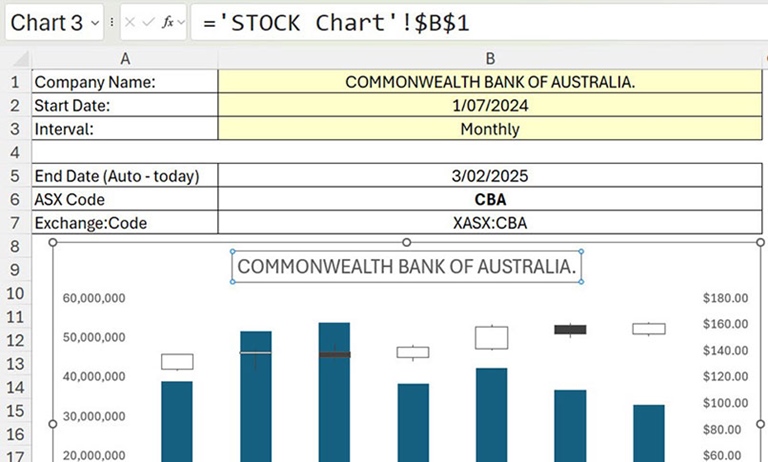Click the Company Name value cell B1
Screen dimensions: 768x462
tap(490, 82)
